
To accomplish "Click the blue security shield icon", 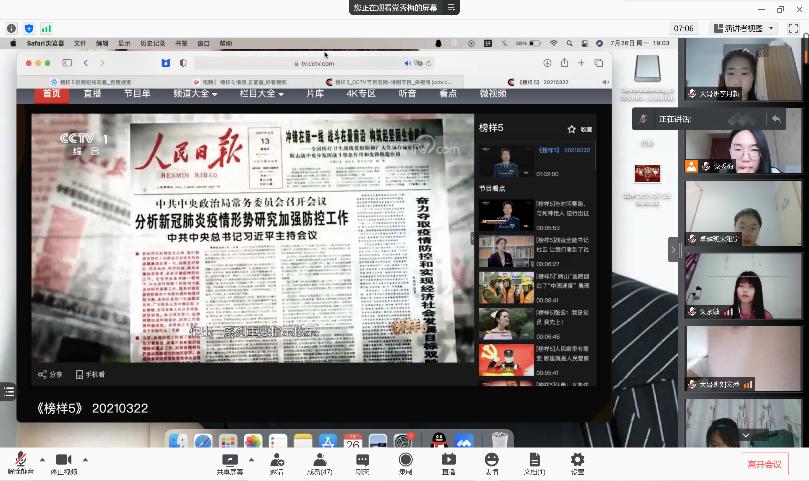I will 29,28.
